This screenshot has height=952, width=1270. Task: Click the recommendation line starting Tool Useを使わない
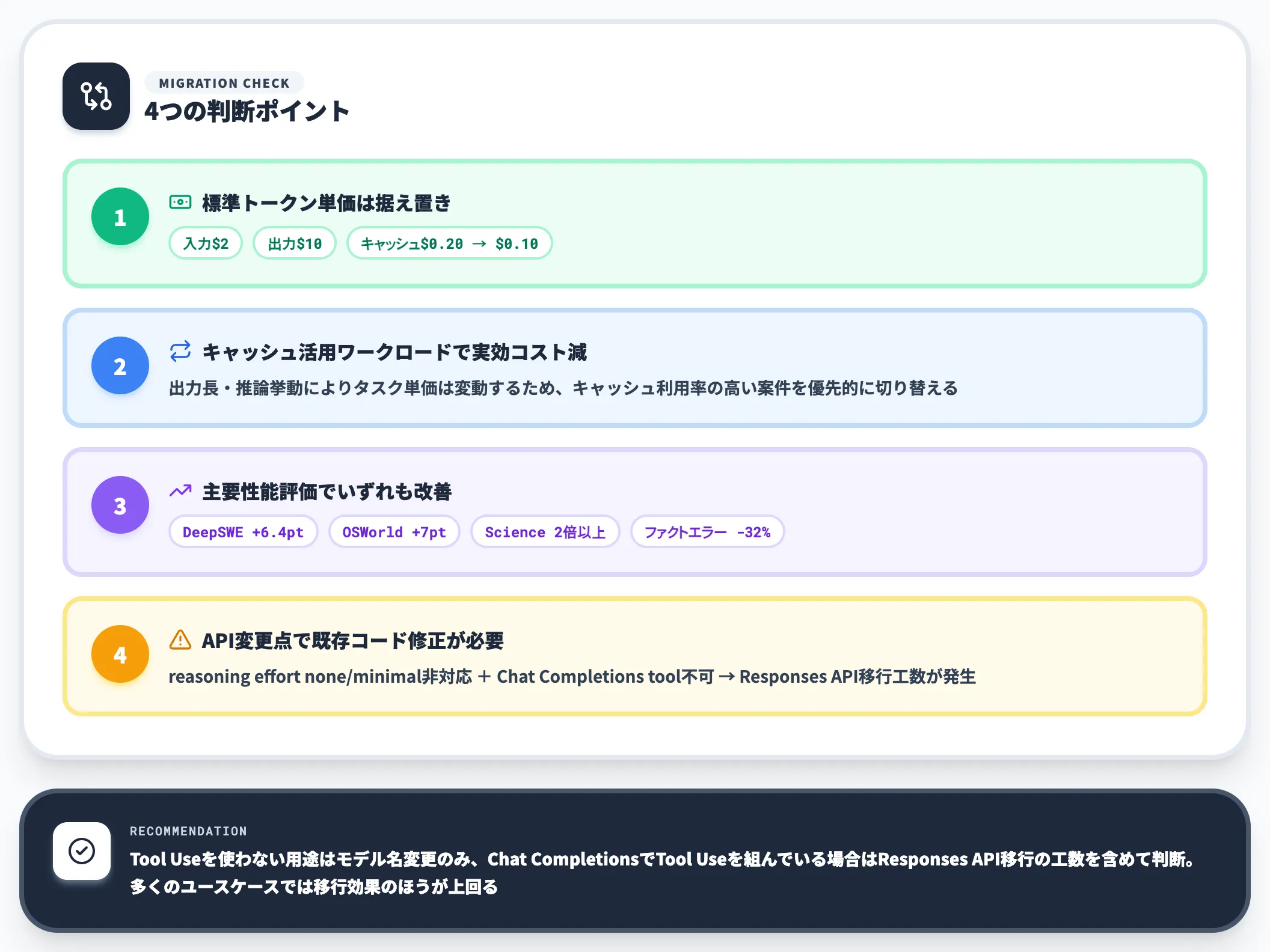click(662, 859)
